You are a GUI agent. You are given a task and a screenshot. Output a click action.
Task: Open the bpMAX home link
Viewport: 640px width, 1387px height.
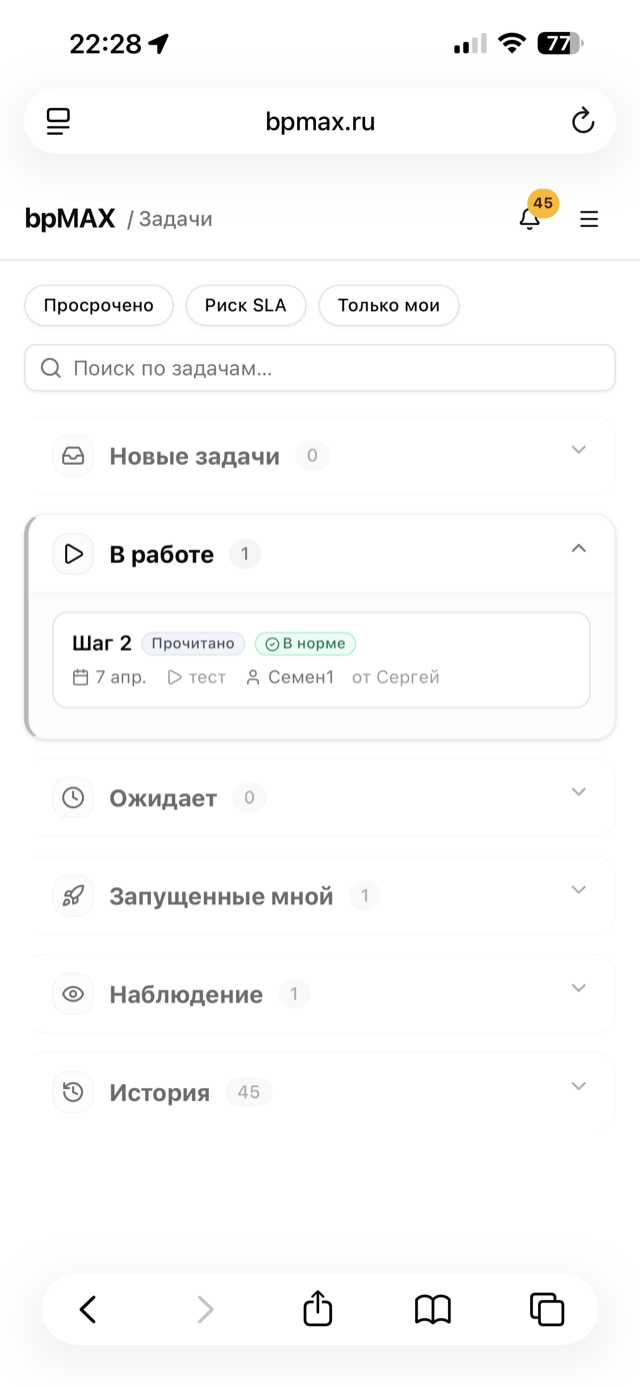[70, 218]
